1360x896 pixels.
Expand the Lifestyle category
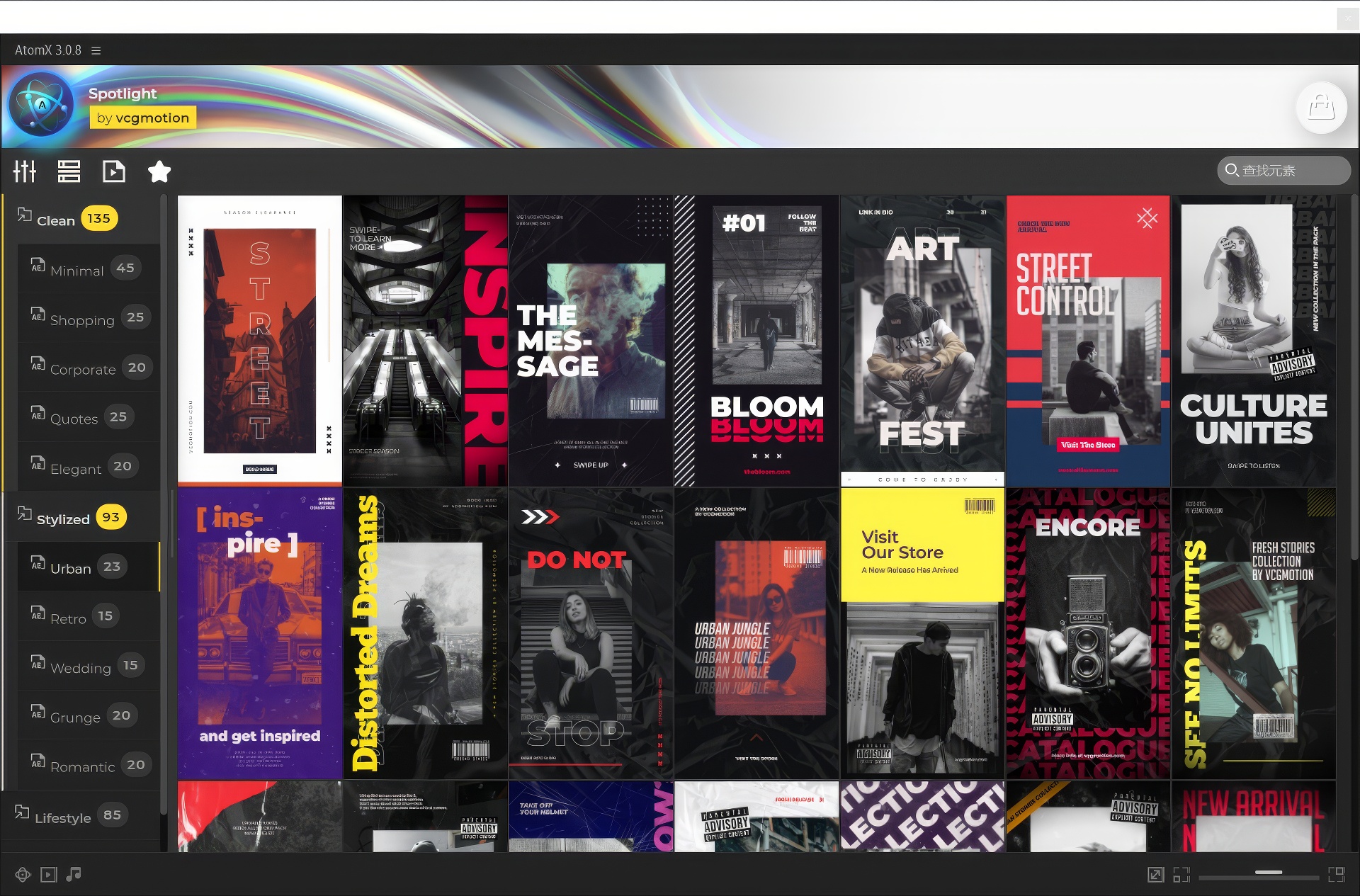(x=81, y=816)
